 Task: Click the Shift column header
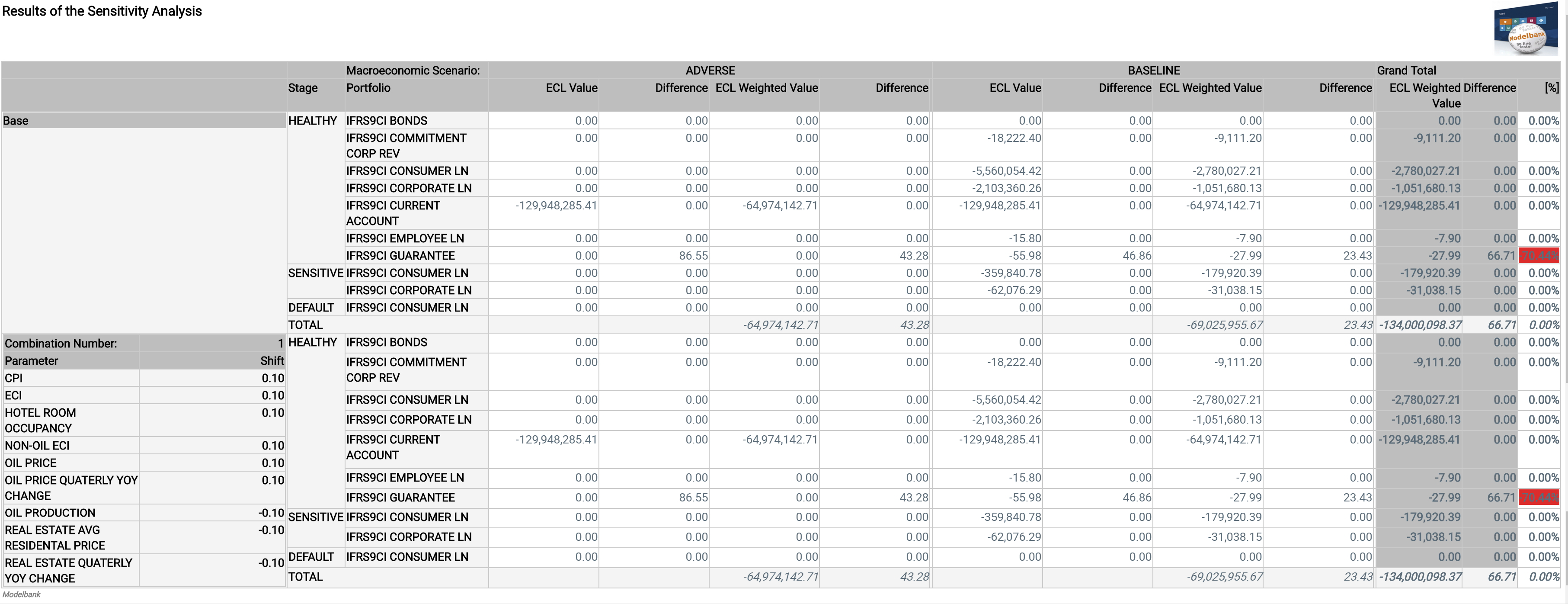(272, 360)
